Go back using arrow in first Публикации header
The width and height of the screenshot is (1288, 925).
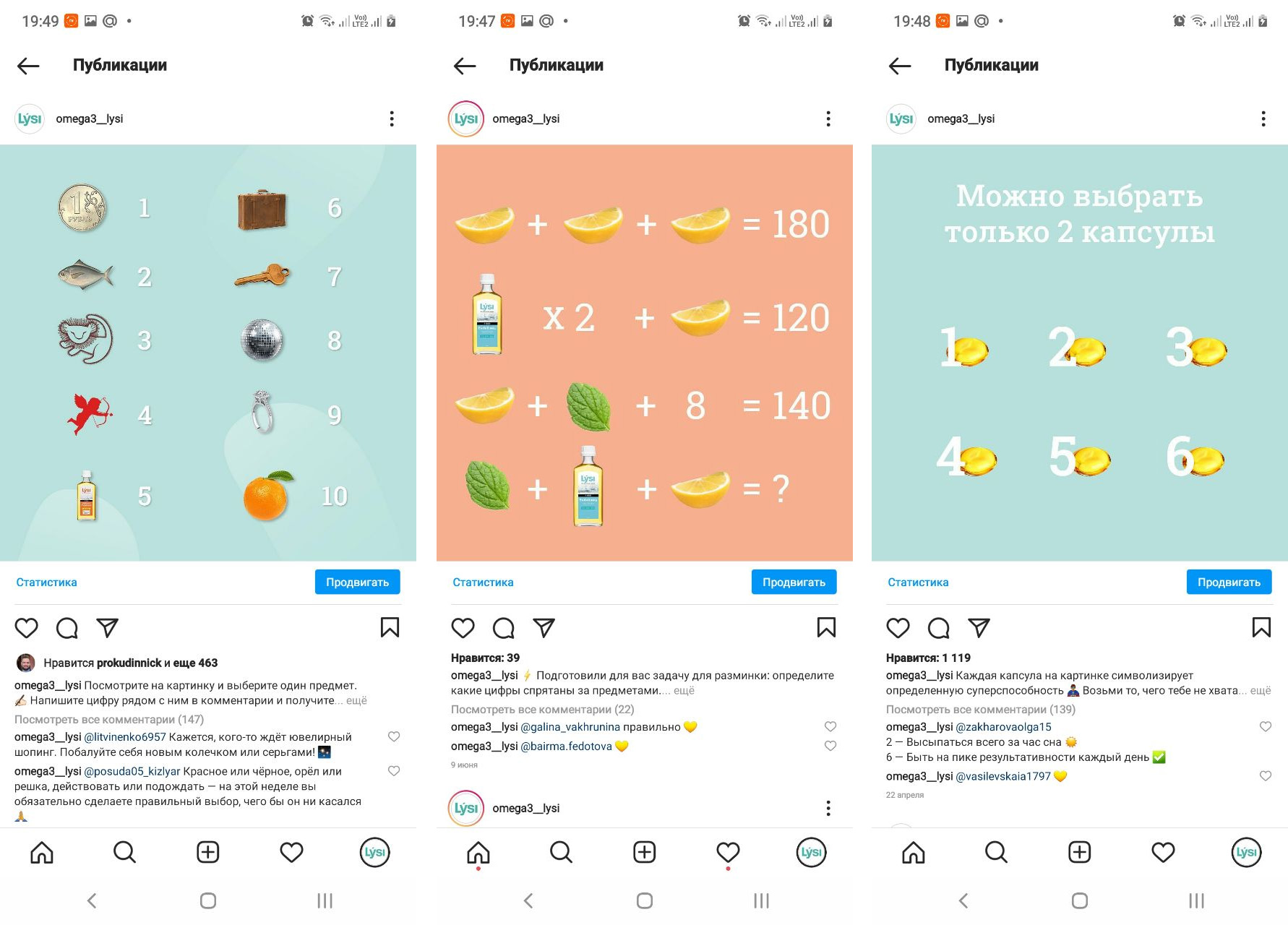tap(28, 66)
